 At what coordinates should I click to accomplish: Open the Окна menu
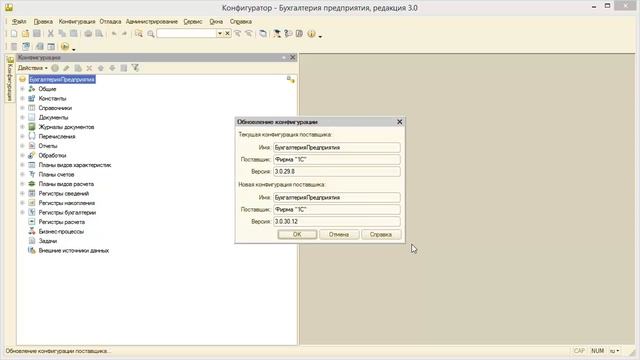click(216, 22)
